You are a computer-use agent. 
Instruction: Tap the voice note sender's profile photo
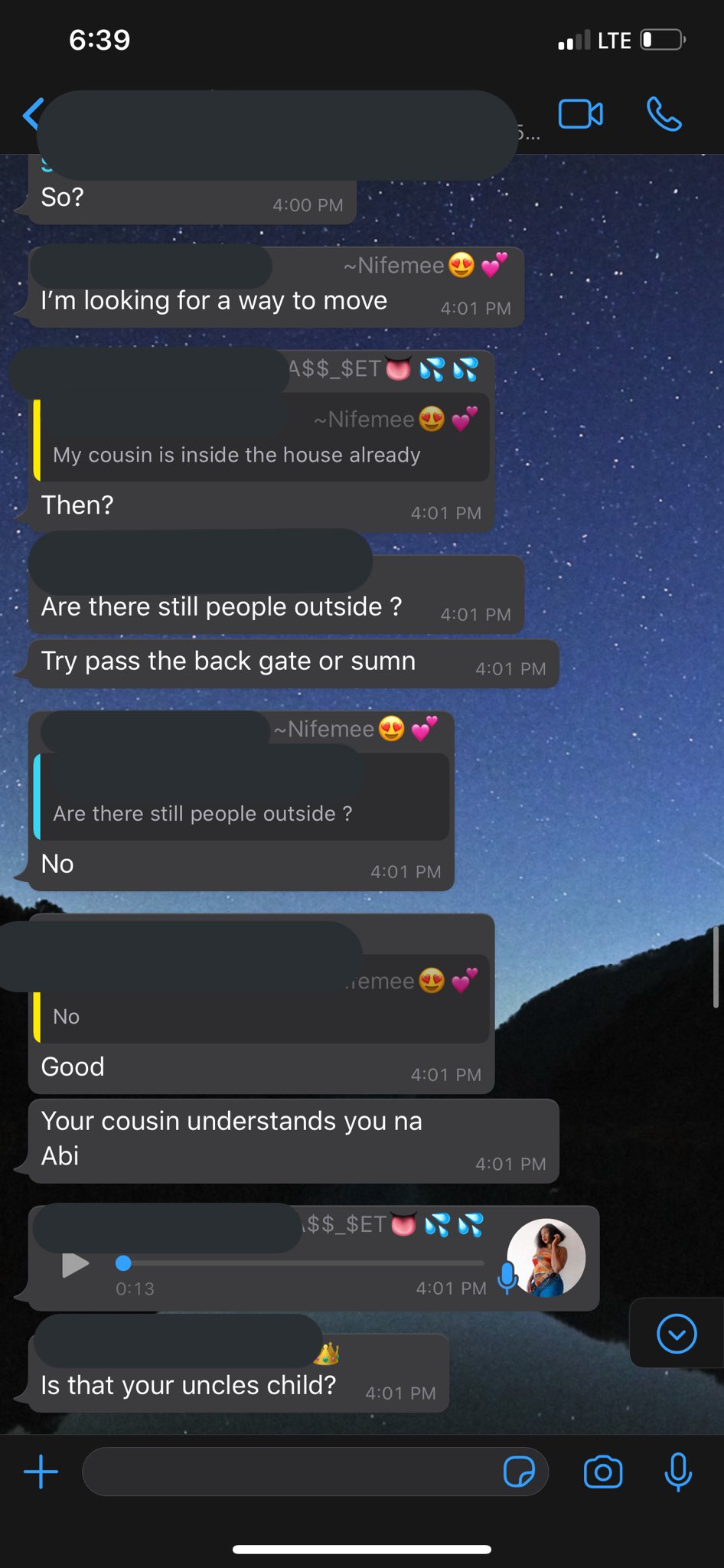pos(546,1257)
